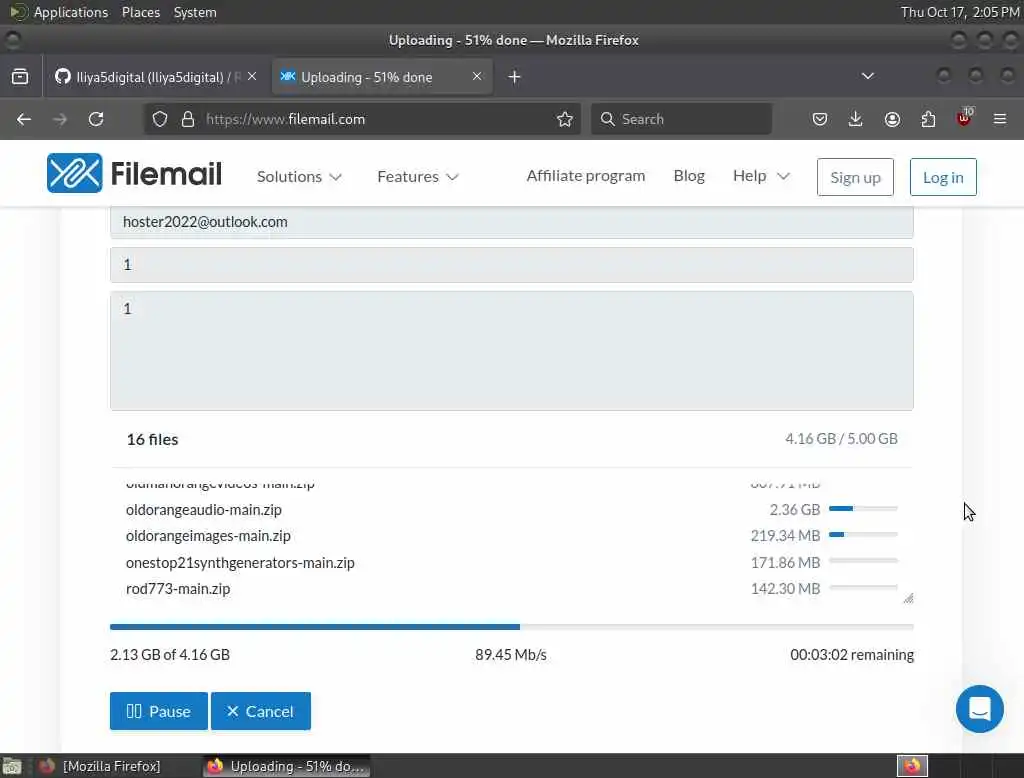Click the oldorangeaudio-main.zip progress bar
Image resolution: width=1024 pixels, height=778 pixels.
click(x=863, y=508)
